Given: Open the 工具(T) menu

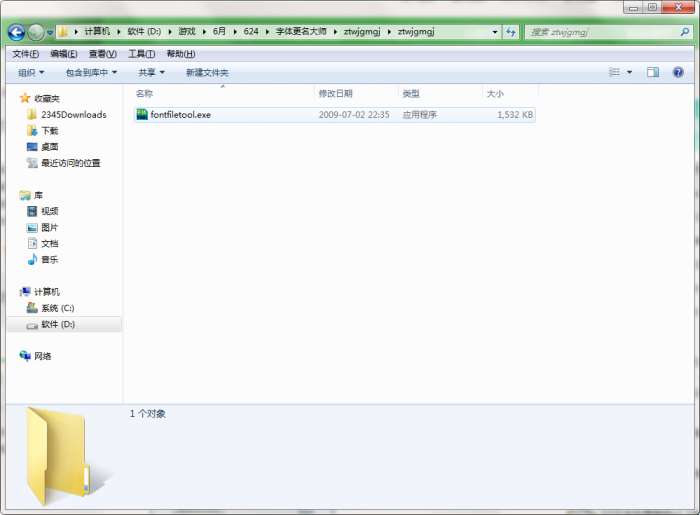Looking at the screenshot, I should click(x=142, y=54).
